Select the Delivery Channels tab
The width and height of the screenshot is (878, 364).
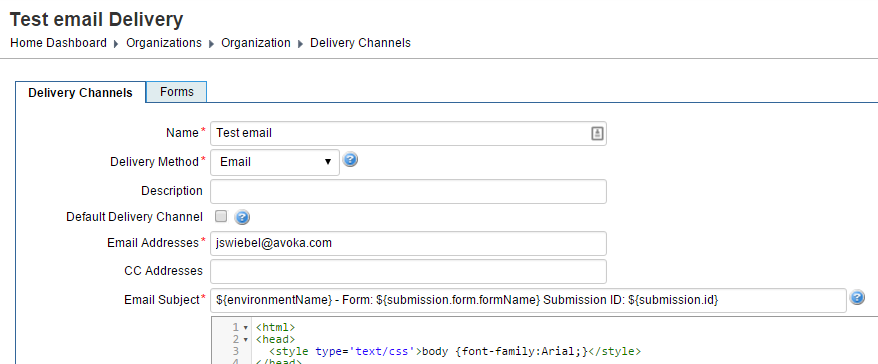(x=81, y=92)
